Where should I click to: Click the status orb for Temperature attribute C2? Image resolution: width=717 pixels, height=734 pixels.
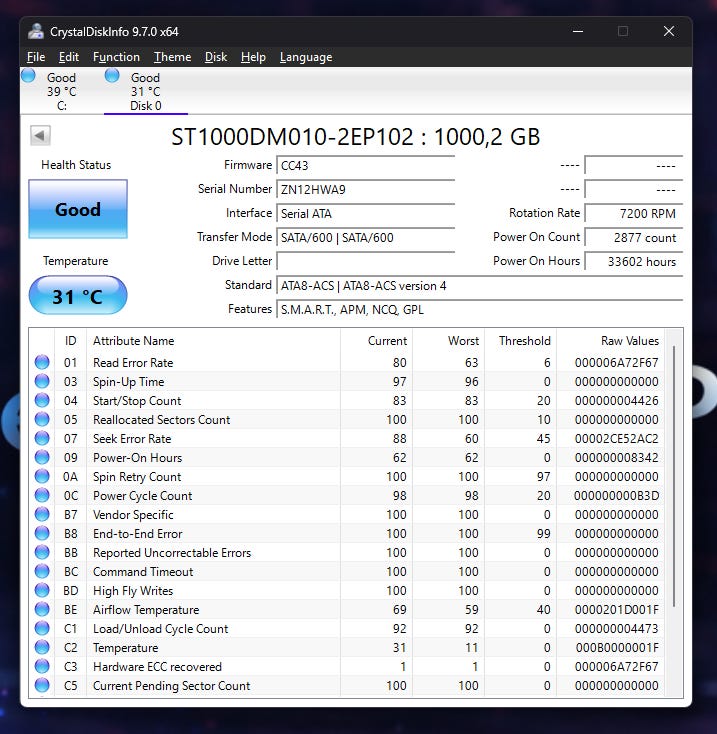42,647
